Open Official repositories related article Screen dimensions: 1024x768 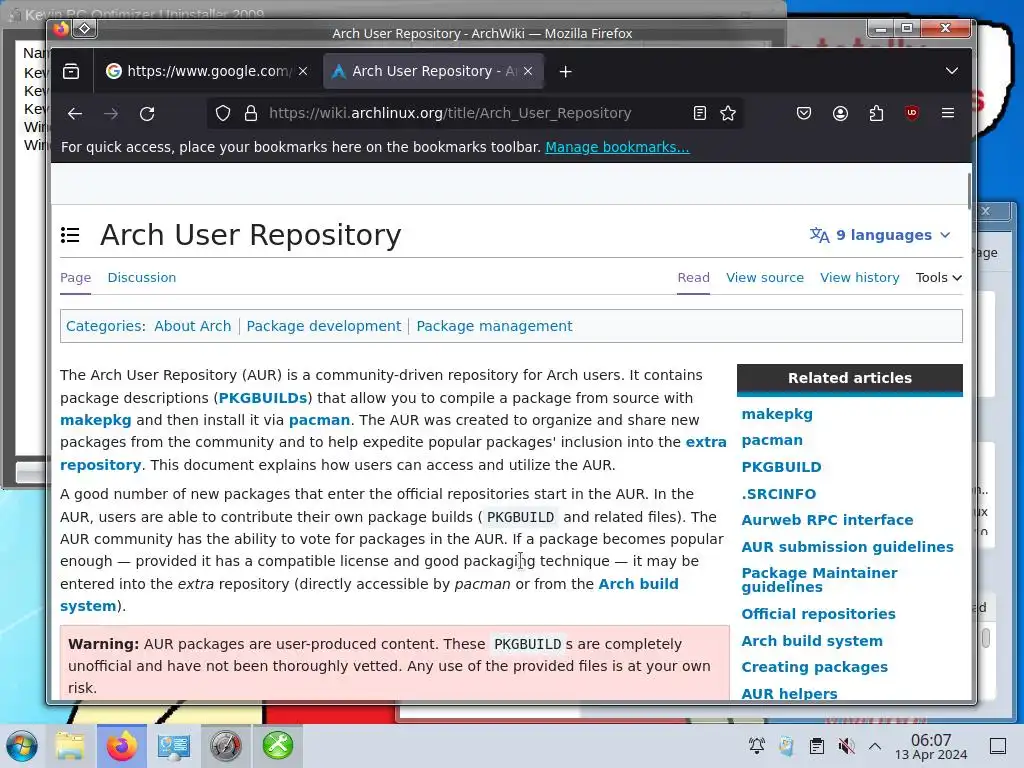(818, 614)
